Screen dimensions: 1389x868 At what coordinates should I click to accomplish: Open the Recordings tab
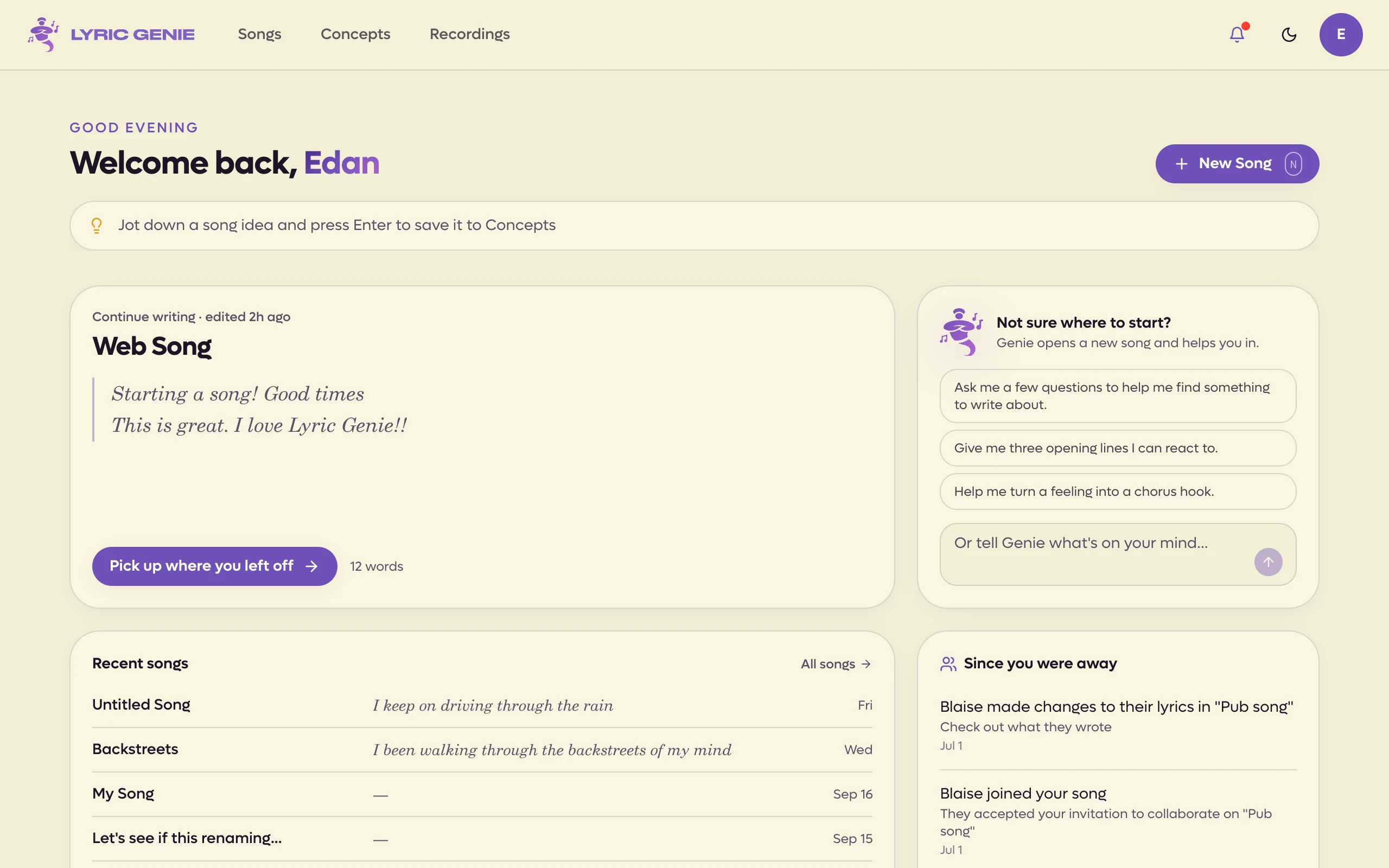[469, 34]
